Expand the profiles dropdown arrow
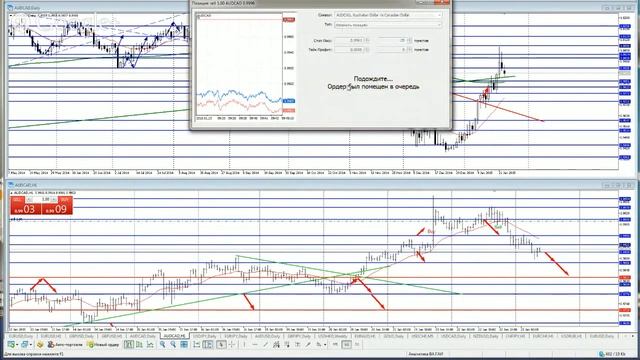640x360 pixels. pos(31,345)
